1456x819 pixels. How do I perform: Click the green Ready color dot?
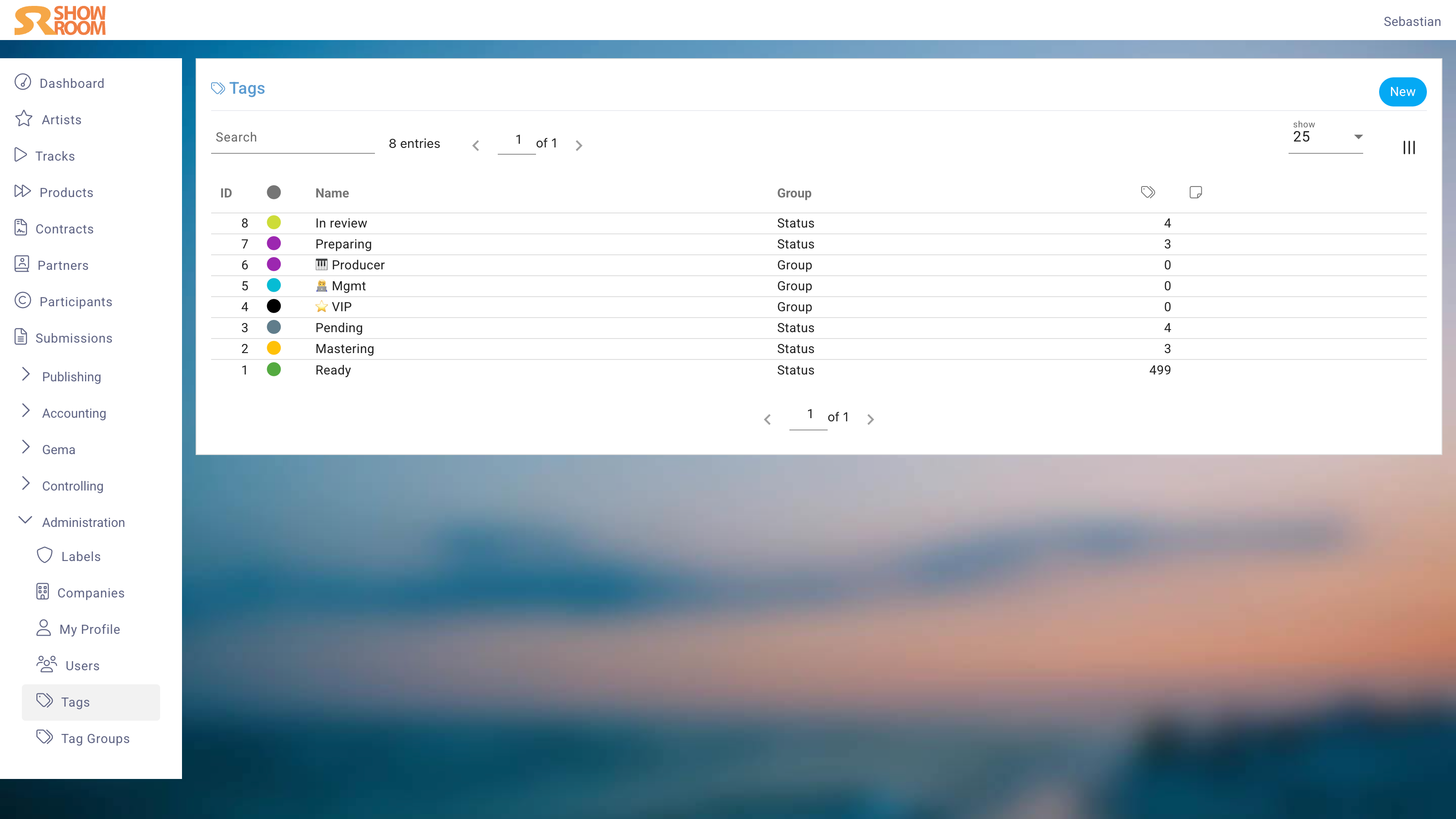273,369
